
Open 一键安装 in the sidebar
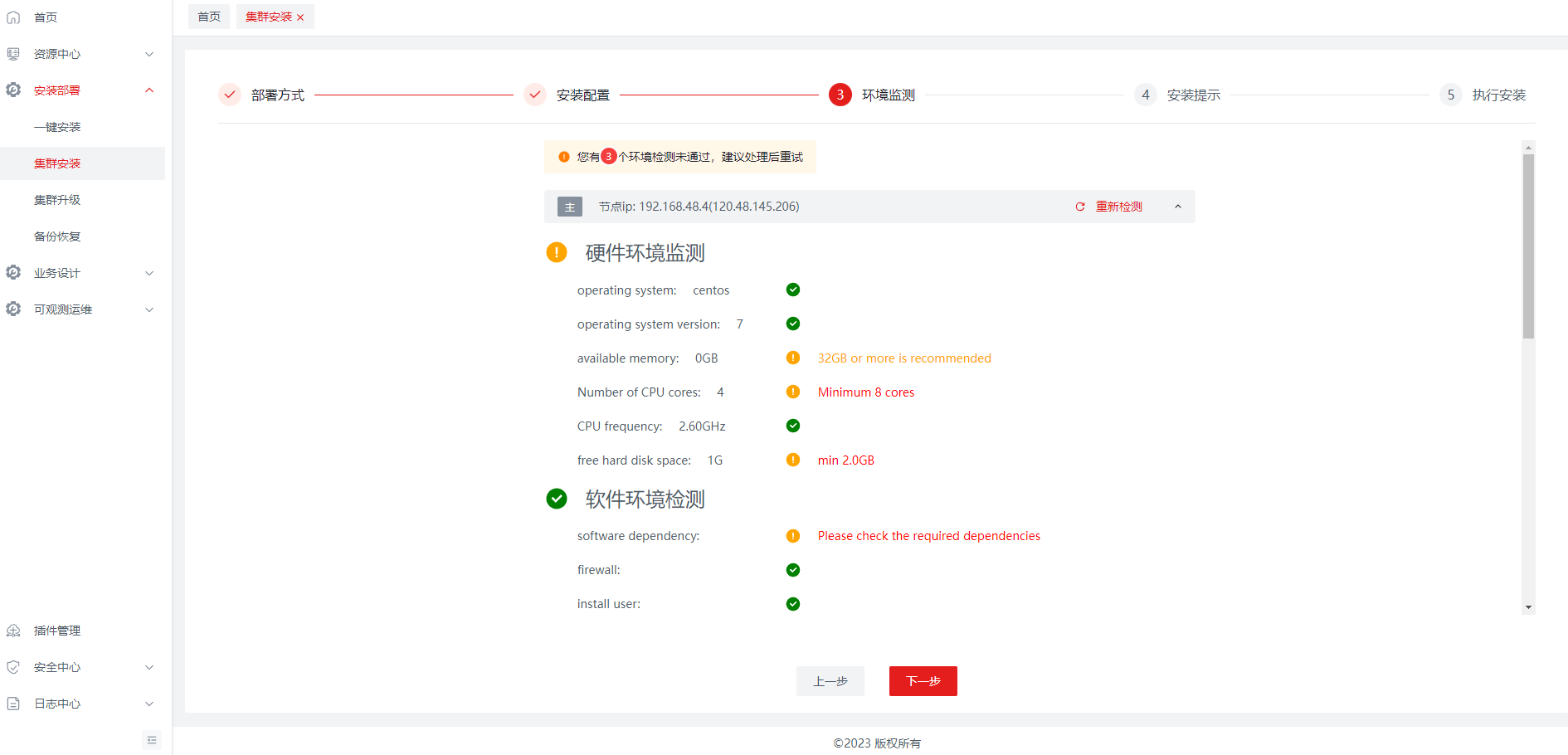point(57,127)
